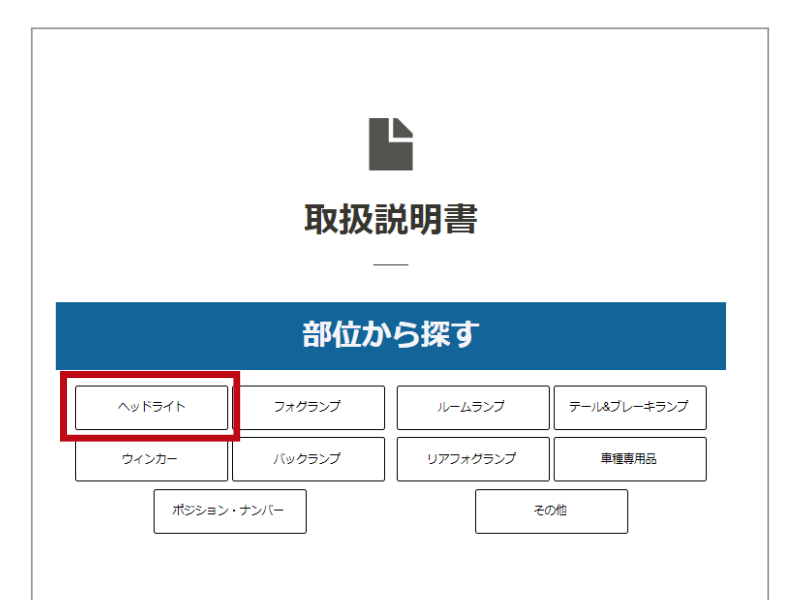Click the document icon above the title
This screenshot has height=600, width=800.
coord(390,144)
